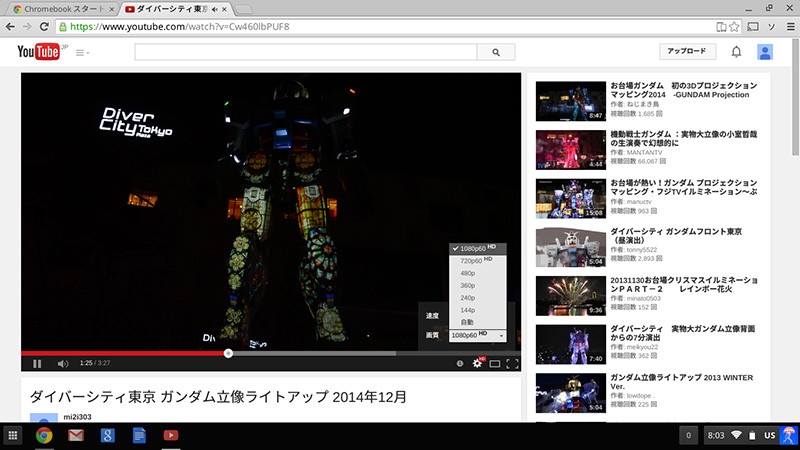Click the 速度 speed setting label
This screenshot has height=450, width=800.
pyautogui.click(x=432, y=315)
